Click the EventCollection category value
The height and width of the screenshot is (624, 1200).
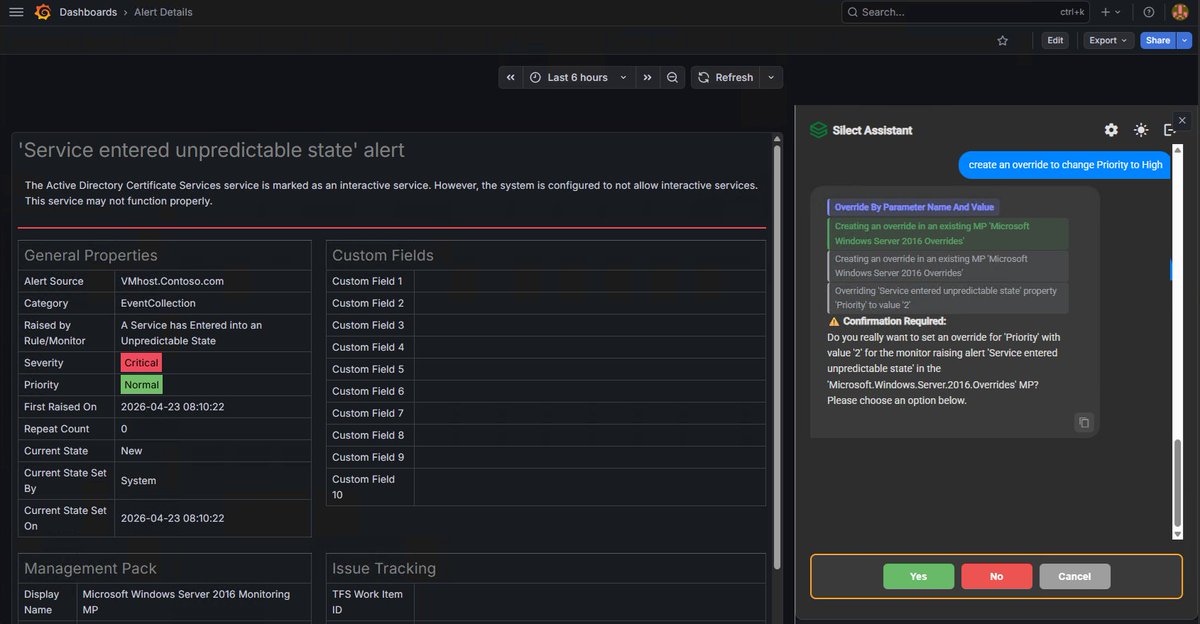tap(158, 303)
